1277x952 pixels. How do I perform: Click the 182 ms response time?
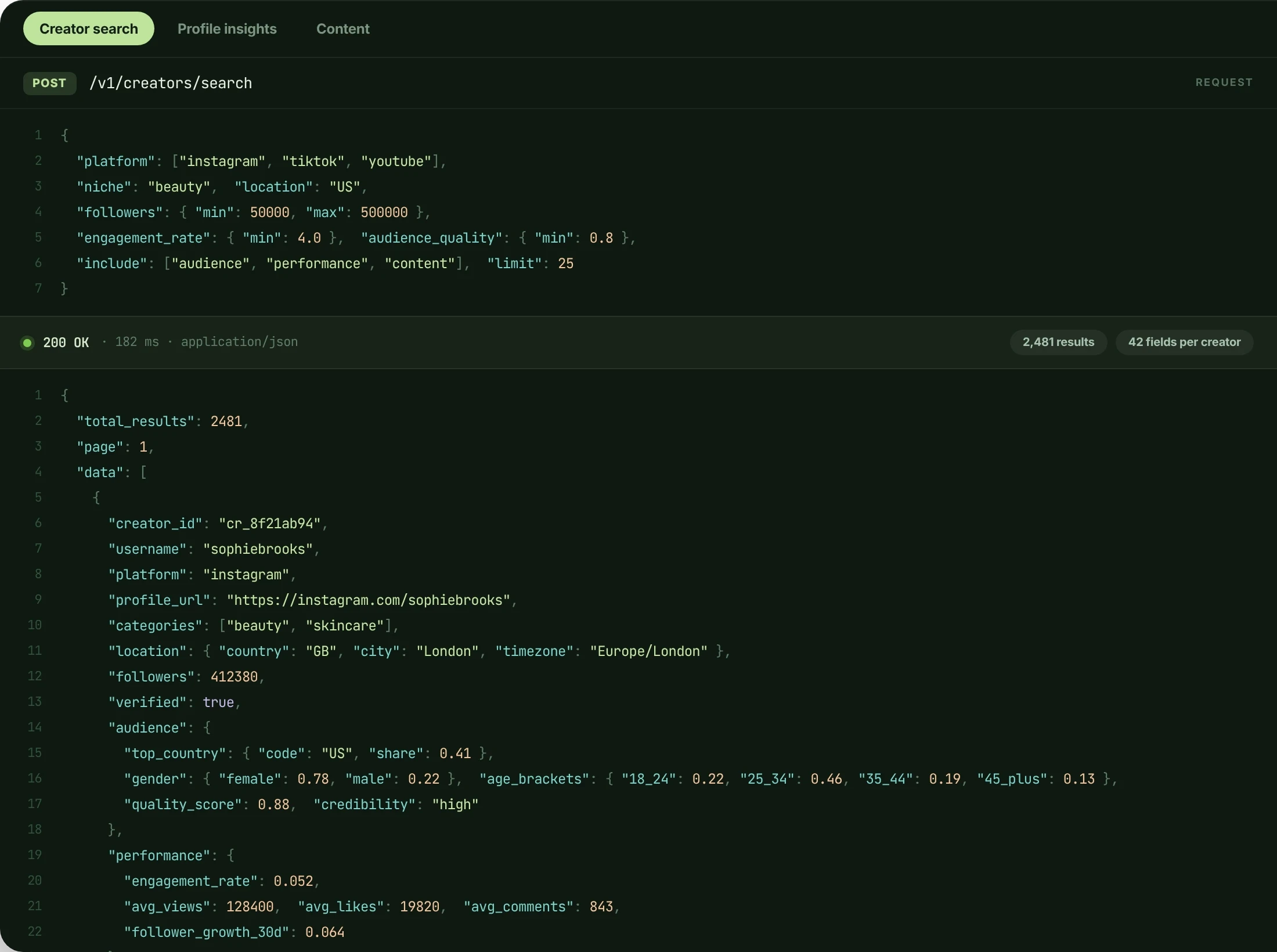[x=137, y=342]
